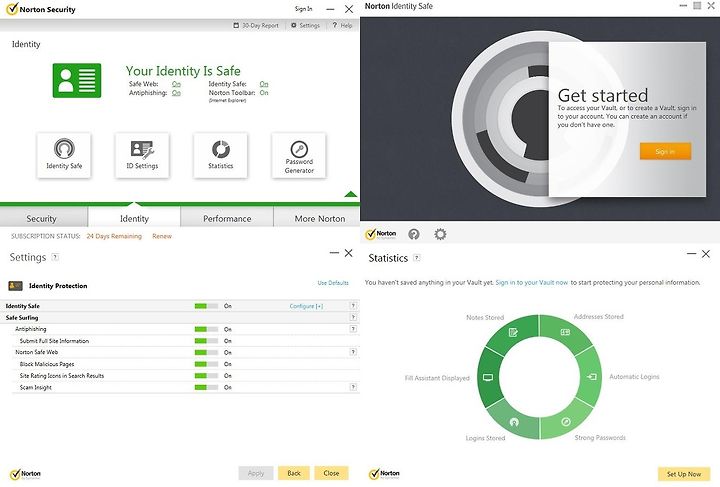
Task: Toggle Submit Full Site Information switch
Action: [x=206, y=341]
